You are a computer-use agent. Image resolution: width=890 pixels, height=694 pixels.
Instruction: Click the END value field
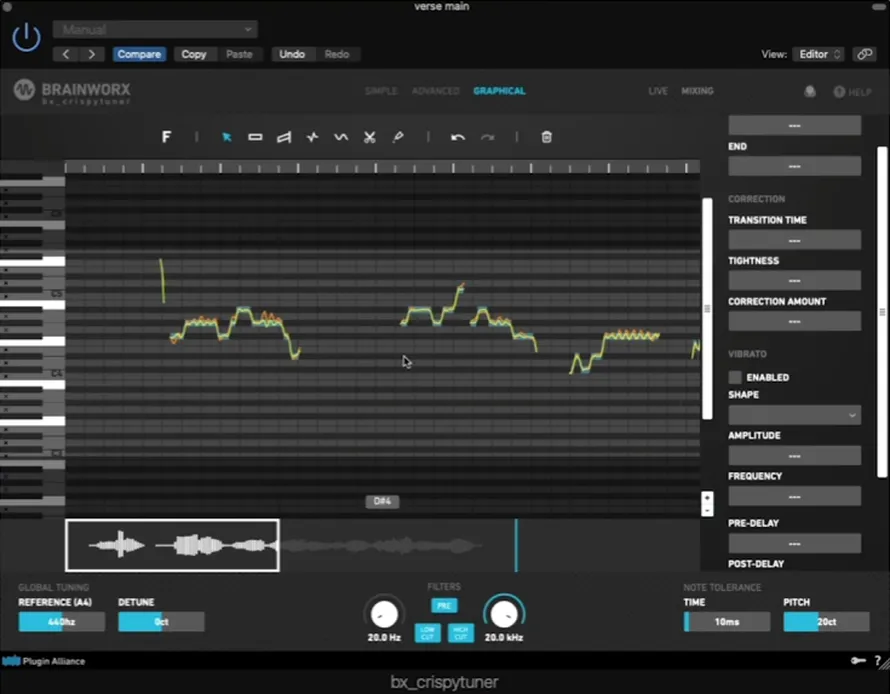[794, 166]
